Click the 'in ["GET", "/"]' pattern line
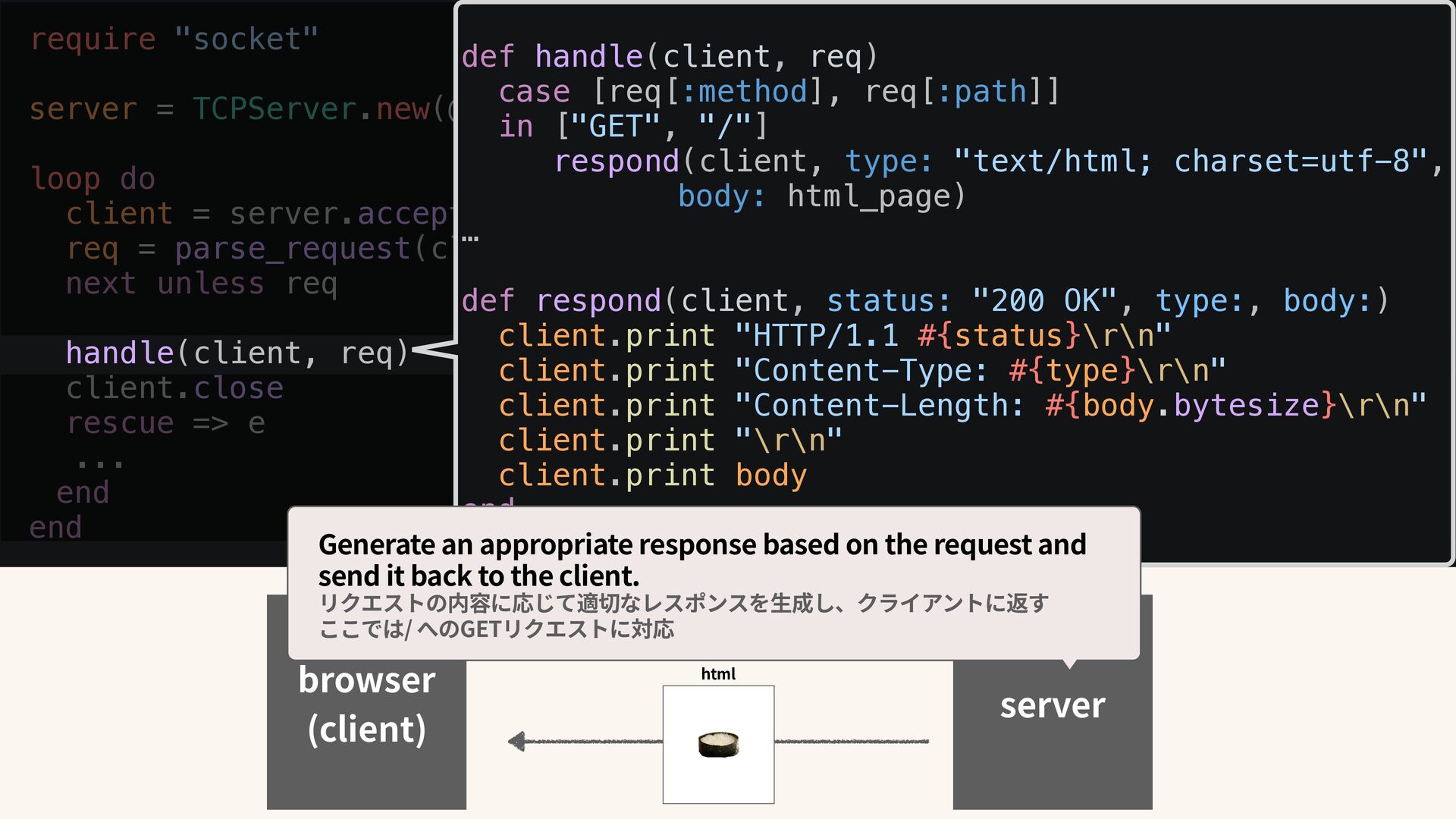Screen dimensions: 1456x819 [633, 127]
